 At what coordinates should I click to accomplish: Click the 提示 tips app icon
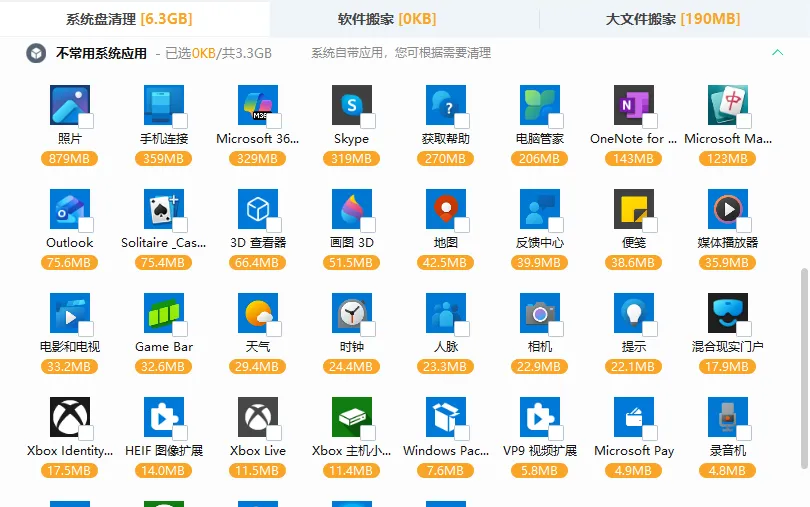634,313
